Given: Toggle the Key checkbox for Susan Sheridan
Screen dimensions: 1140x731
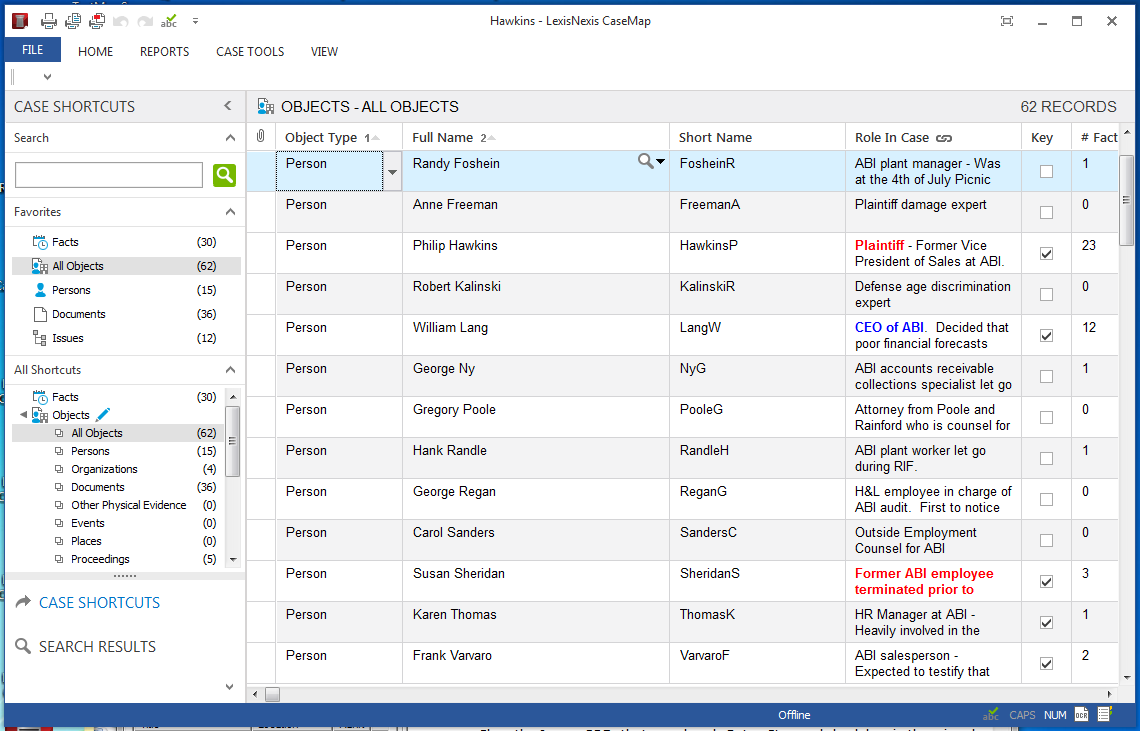Looking at the screenshot, I should coord(1046,582).
